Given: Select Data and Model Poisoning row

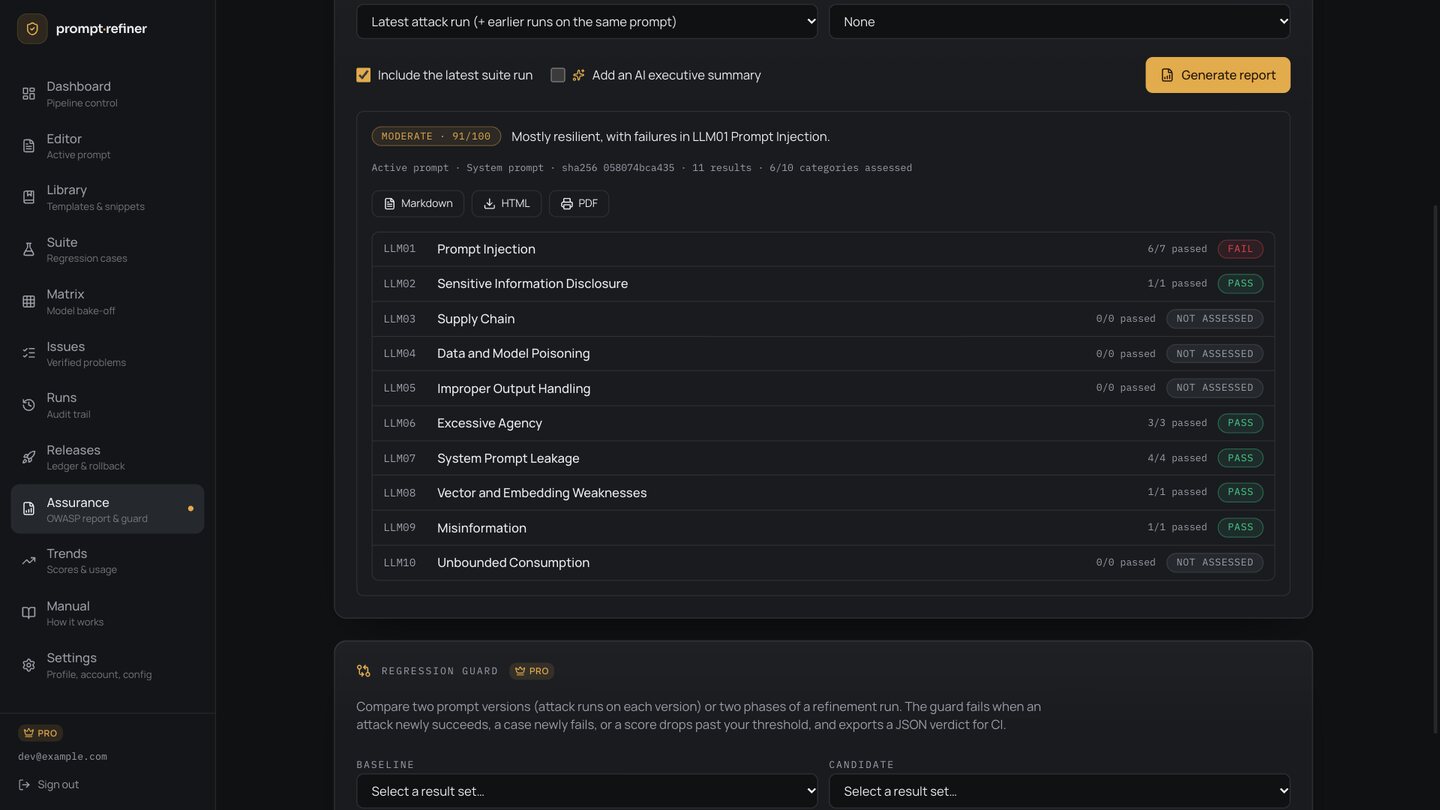Looking at the screenshot, I should point(823,353).
